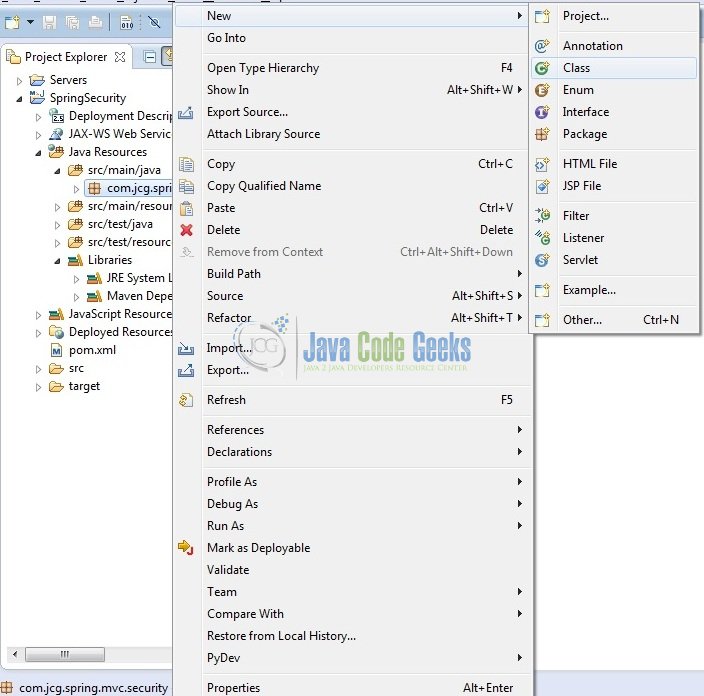Click the Paste clipboard icon

(186, 208)
